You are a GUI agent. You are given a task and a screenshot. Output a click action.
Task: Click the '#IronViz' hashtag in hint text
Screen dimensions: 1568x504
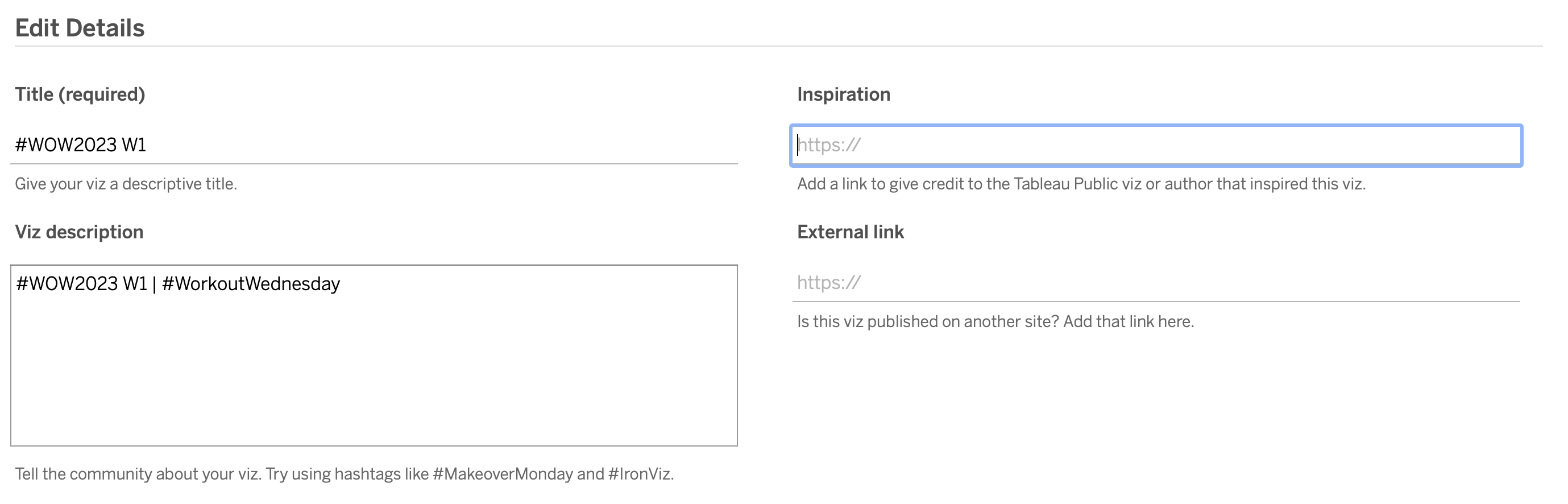(639, 473)
